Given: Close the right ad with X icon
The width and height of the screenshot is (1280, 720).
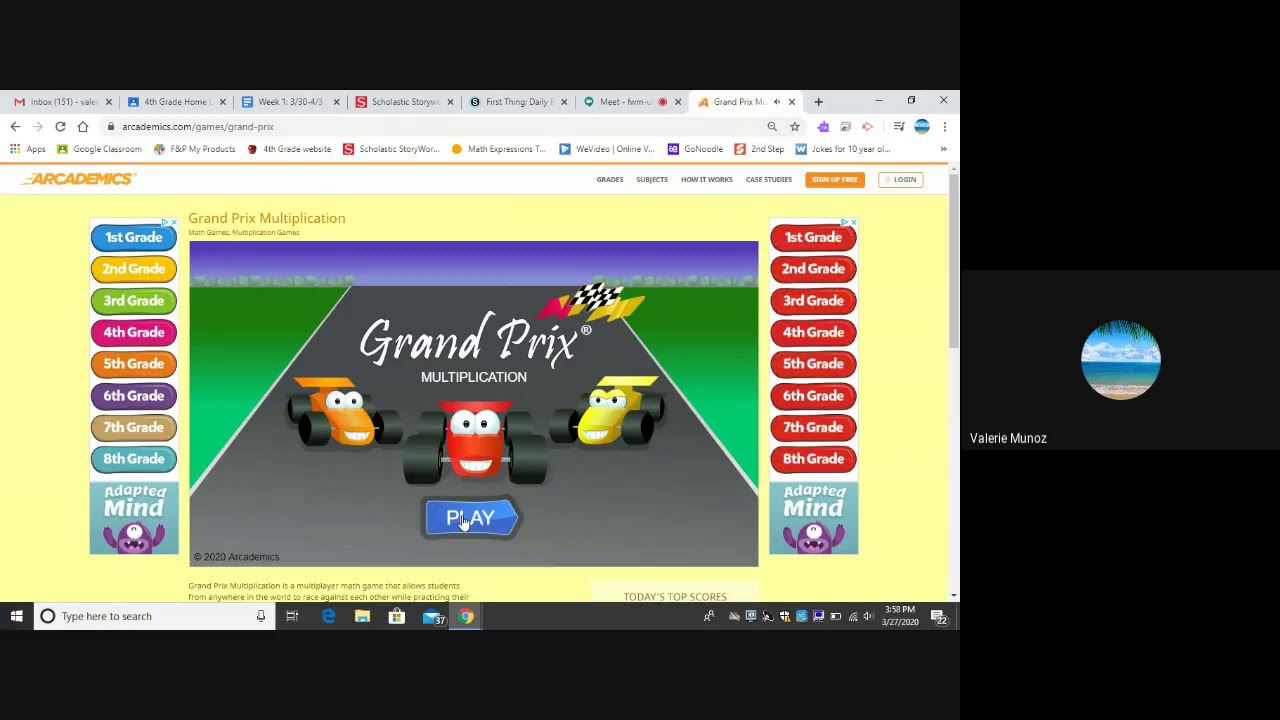Looking at the screenshot, I should [853, 222].
